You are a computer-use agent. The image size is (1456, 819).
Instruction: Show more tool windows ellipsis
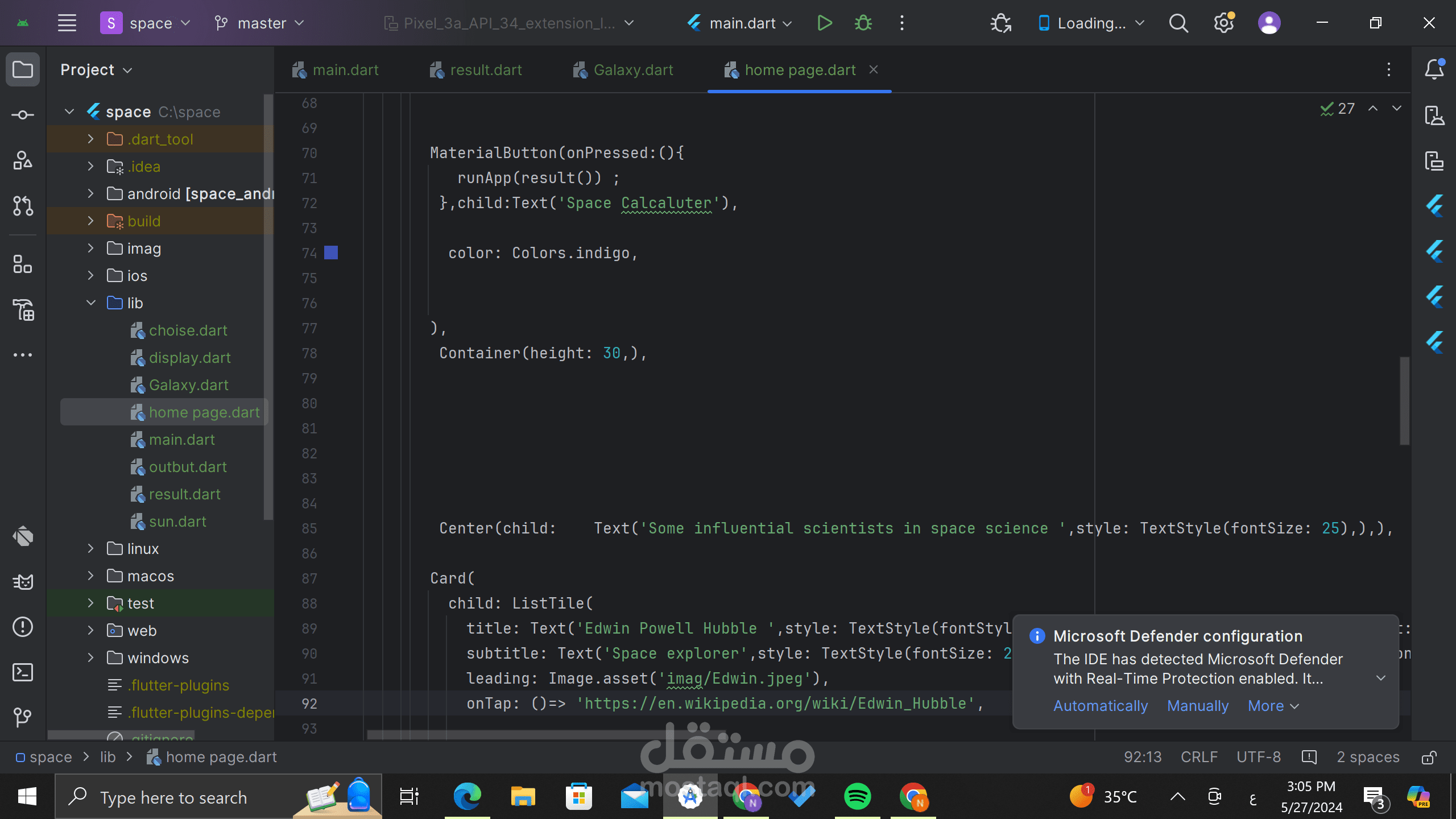point(23,355)
